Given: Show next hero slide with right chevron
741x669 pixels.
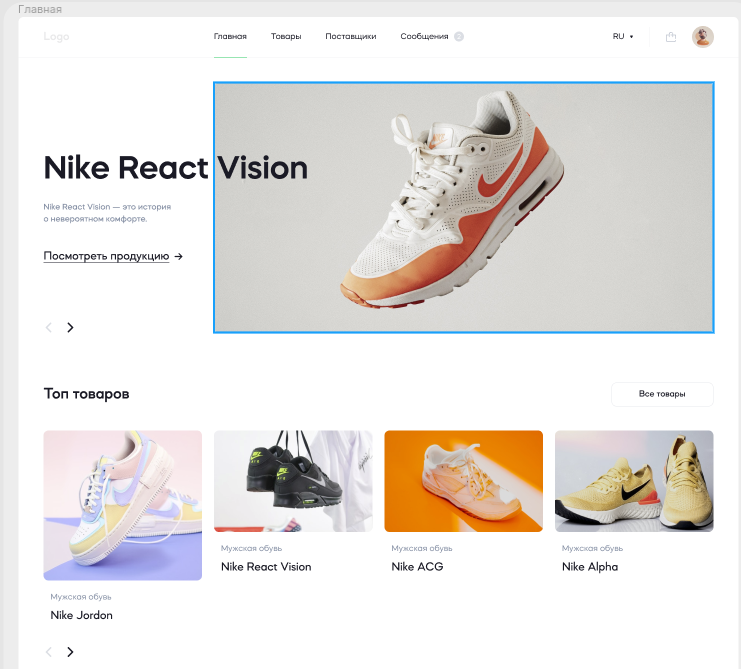Looking at the screenshot, I should pos(70,327).
